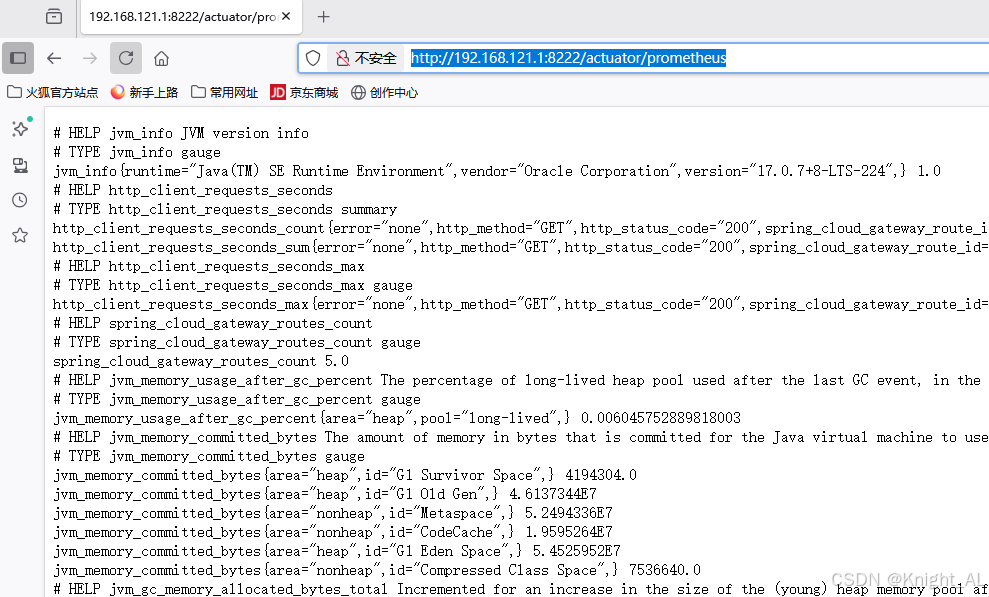The width and height of the screenshot is (989, 597).
Task: Go forward to next page
Action: pyautogui.click(x=90, y=59)
